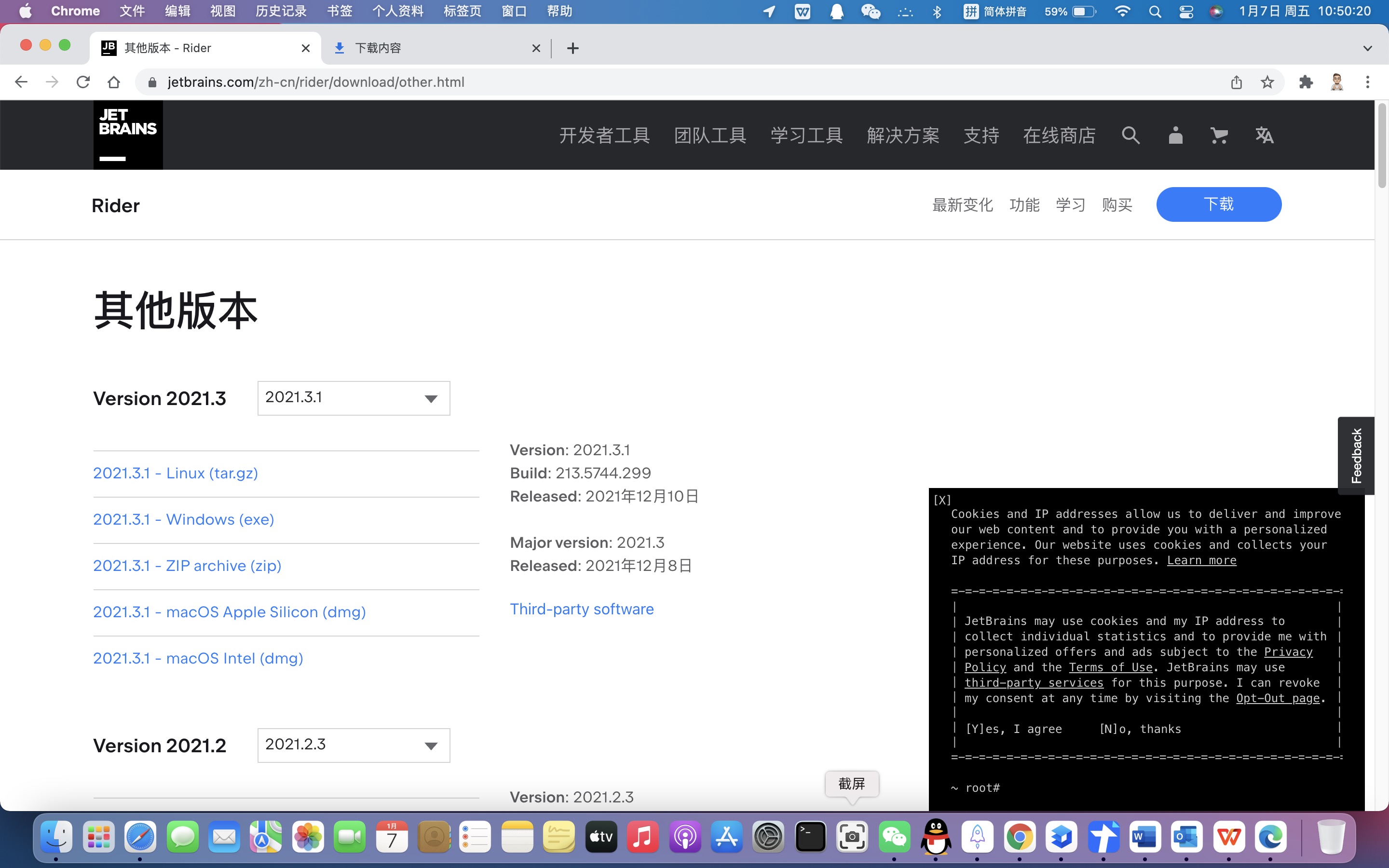
Task: Click the account profile icon in navbar
Action: (x=1175, y=136)
